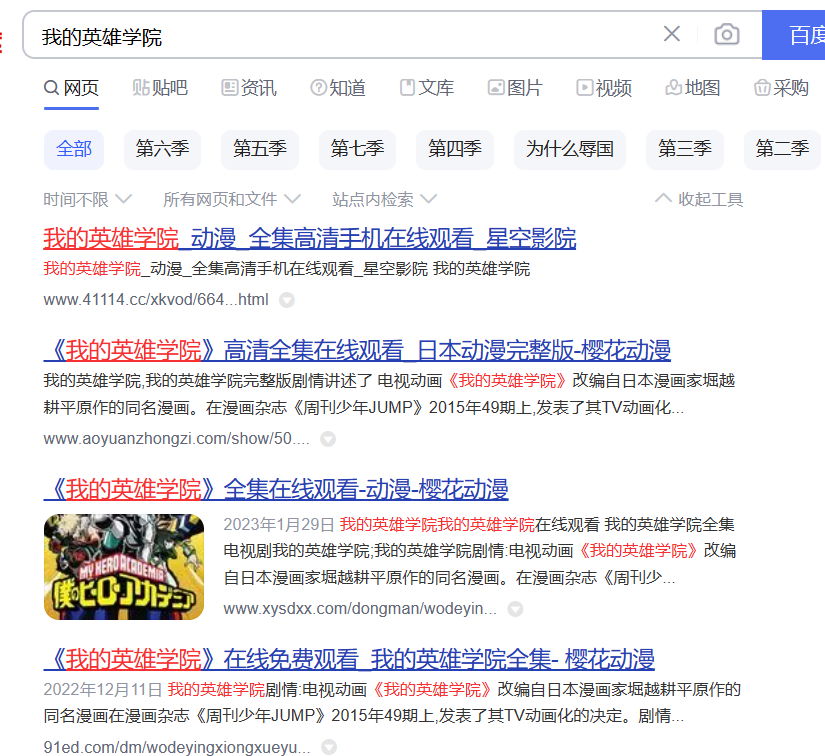The image size is (825, 756).
Task: Open the 在线免费观看 我的英雄学院全集 result link
Action: click(349, 659)
